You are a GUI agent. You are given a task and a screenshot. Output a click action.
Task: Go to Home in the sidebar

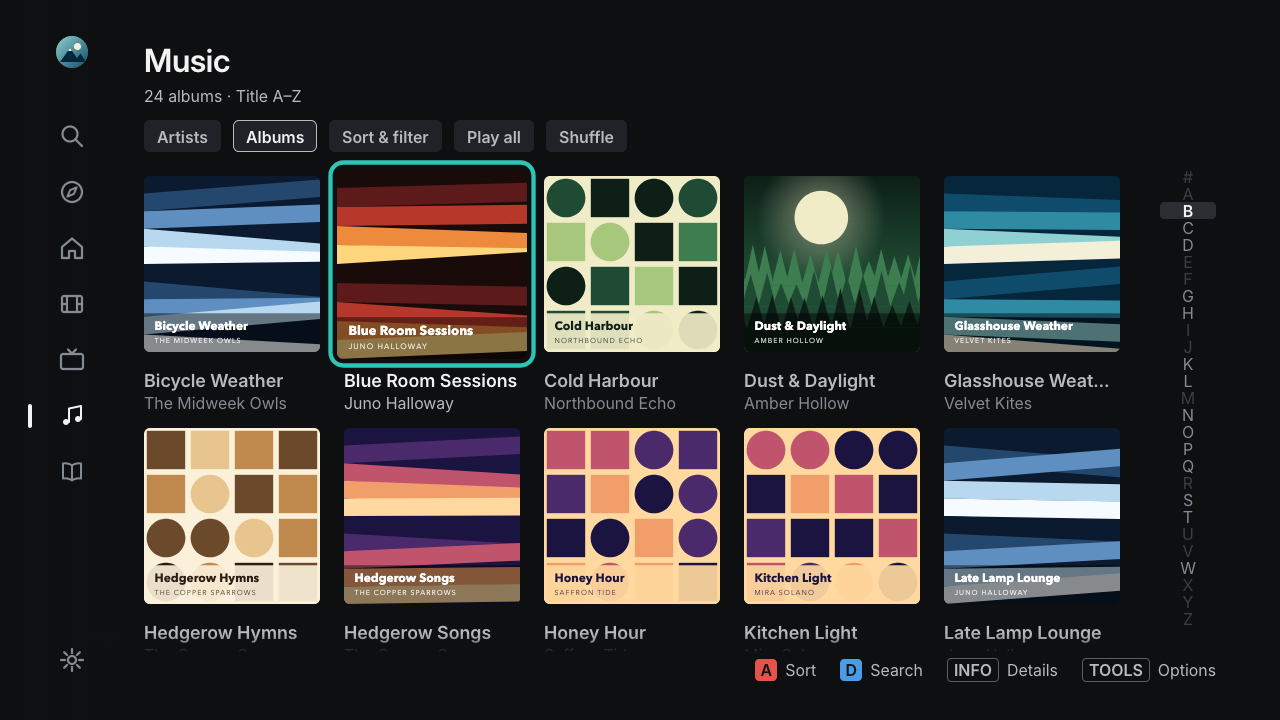coord(72,248)
